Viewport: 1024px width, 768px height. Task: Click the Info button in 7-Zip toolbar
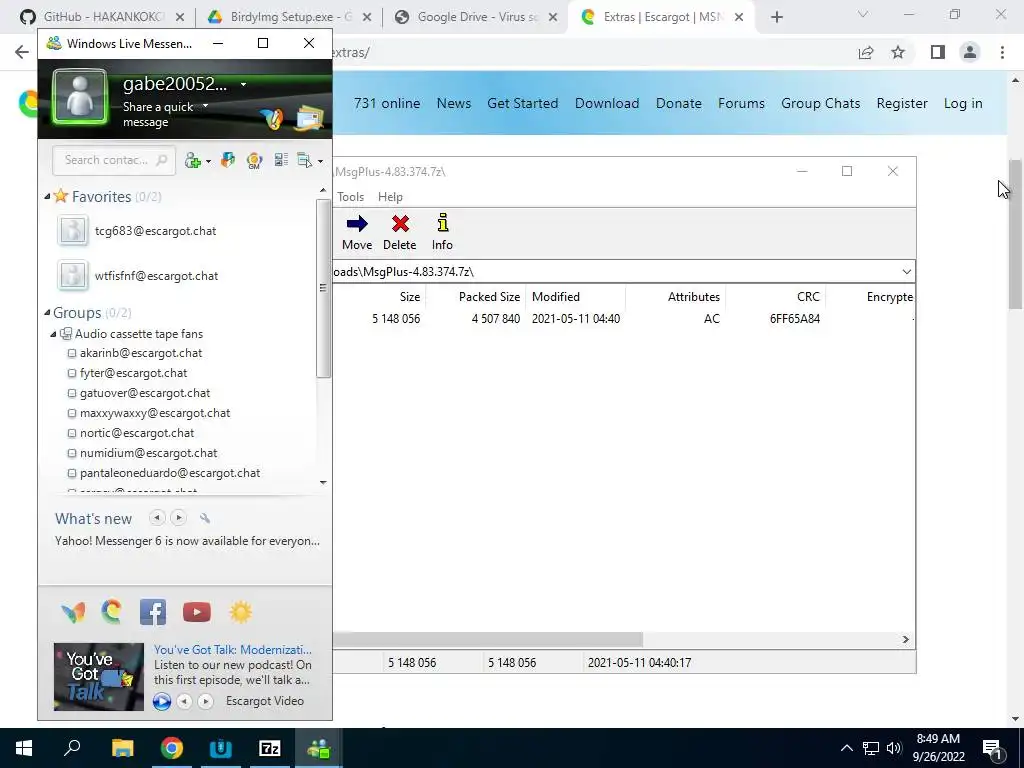click(442, 232)
